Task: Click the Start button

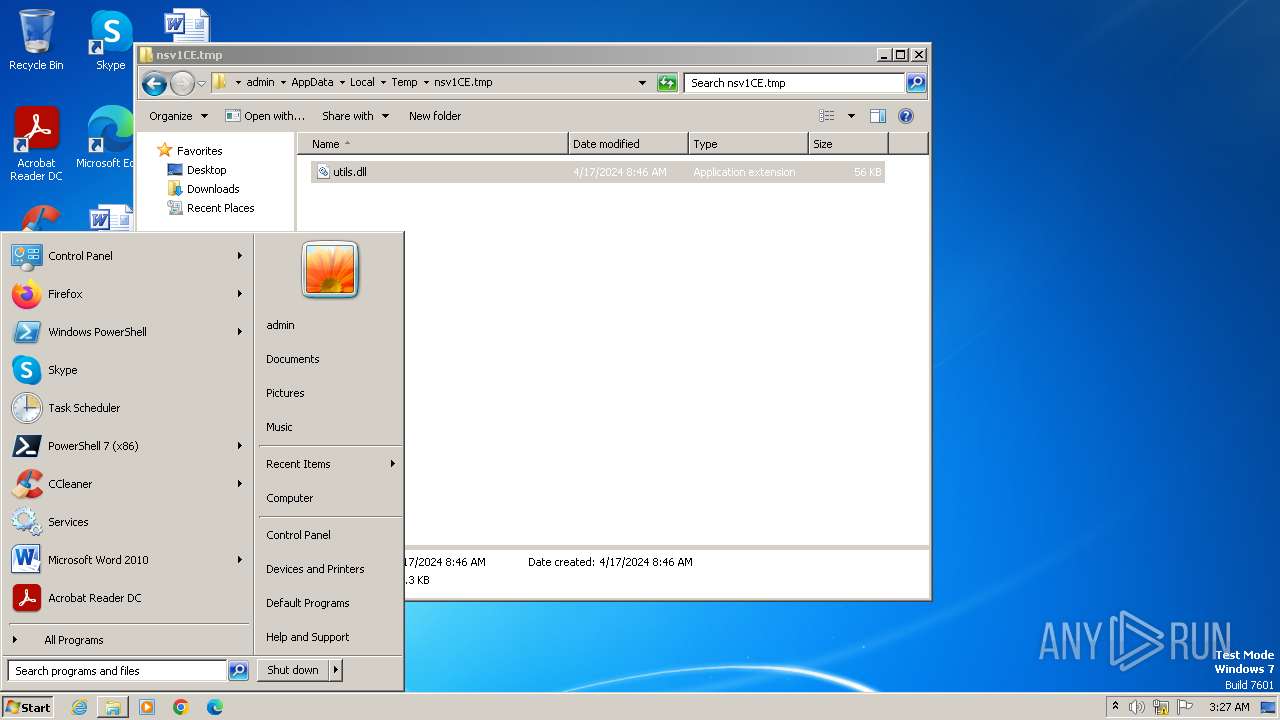Action: click(28, 707)
